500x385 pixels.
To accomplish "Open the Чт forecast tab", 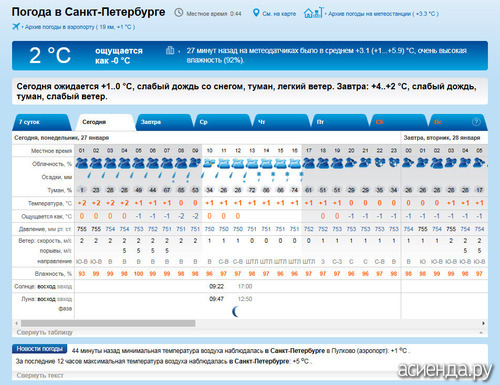I will click(x=281, y=122).
